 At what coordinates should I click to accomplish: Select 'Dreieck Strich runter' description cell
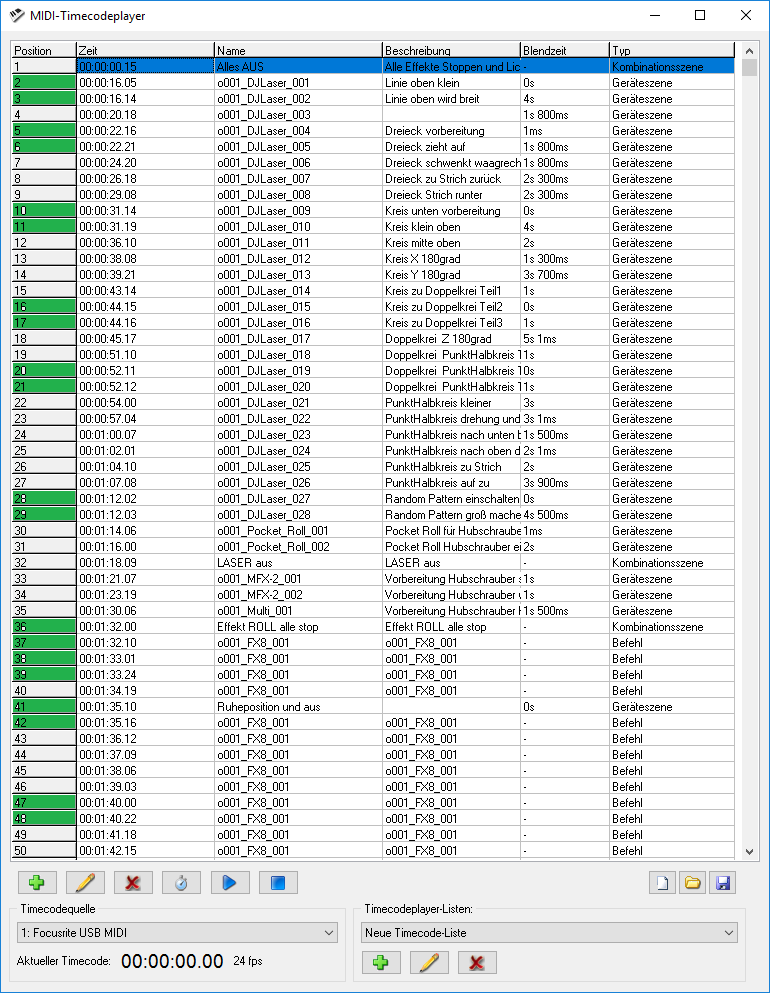coord(451,194)
